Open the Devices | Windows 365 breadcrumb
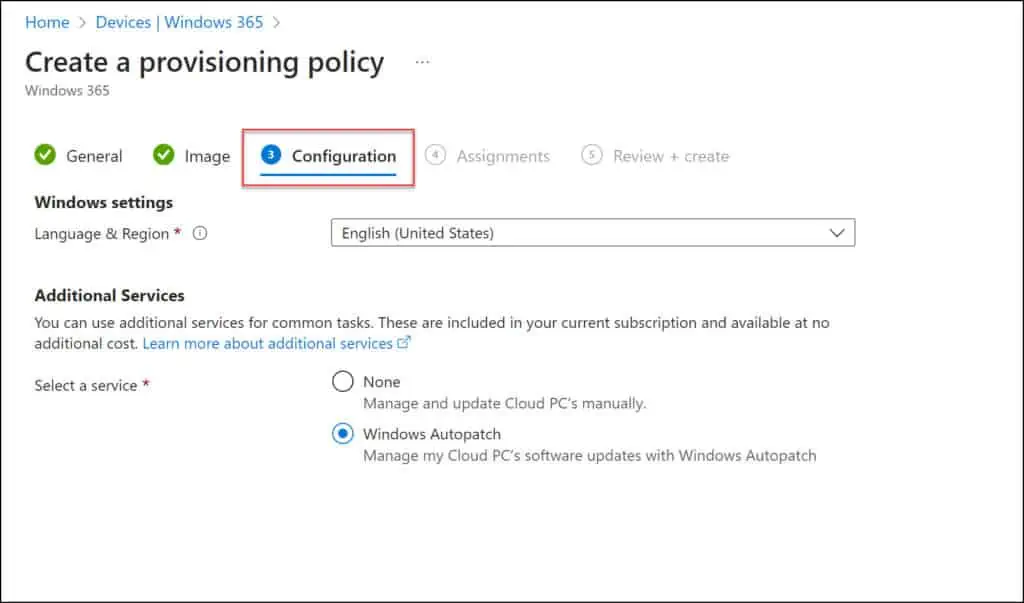This screenshot has height=603, width=1024. coord(179,22)
